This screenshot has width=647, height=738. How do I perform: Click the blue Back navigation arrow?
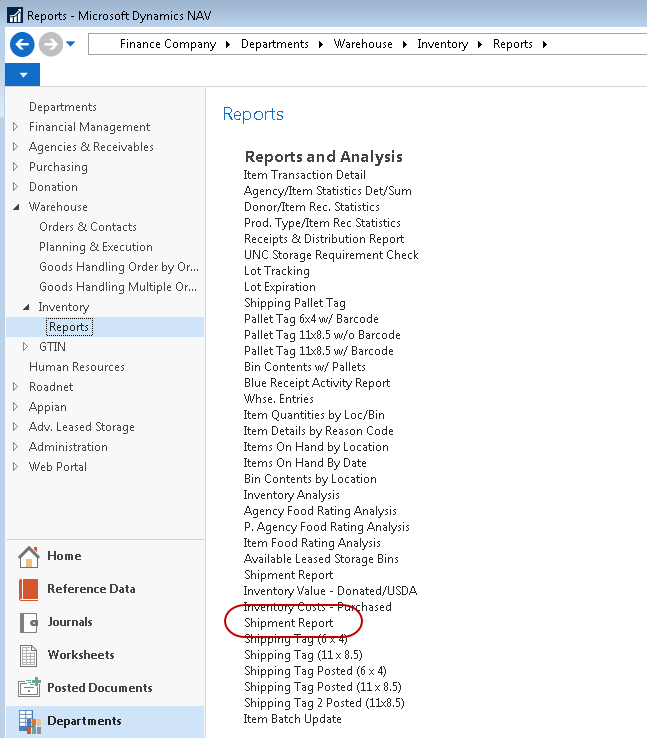coord(23,45)
